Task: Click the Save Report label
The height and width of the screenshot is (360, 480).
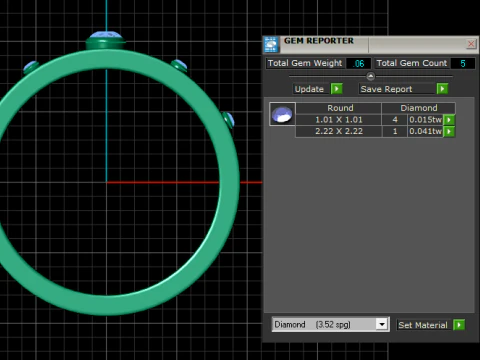Action: point(386,89)
